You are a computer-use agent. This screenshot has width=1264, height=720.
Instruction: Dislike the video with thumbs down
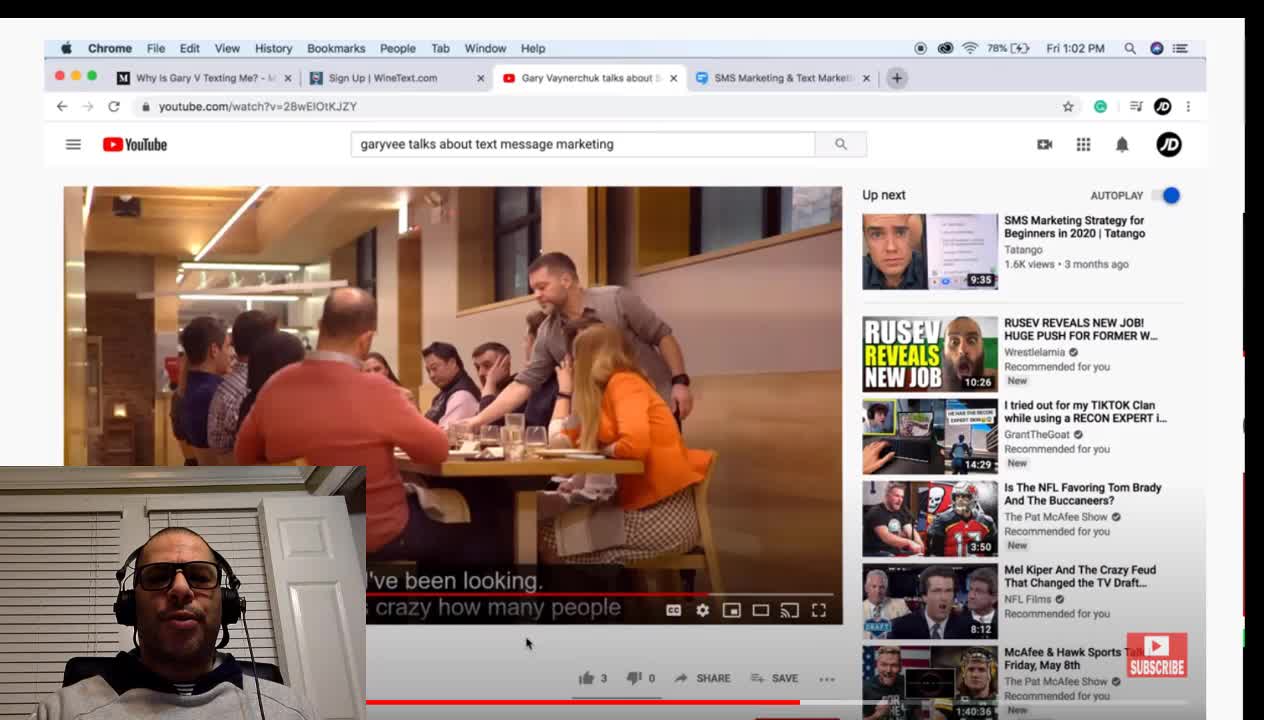[640, 678]
